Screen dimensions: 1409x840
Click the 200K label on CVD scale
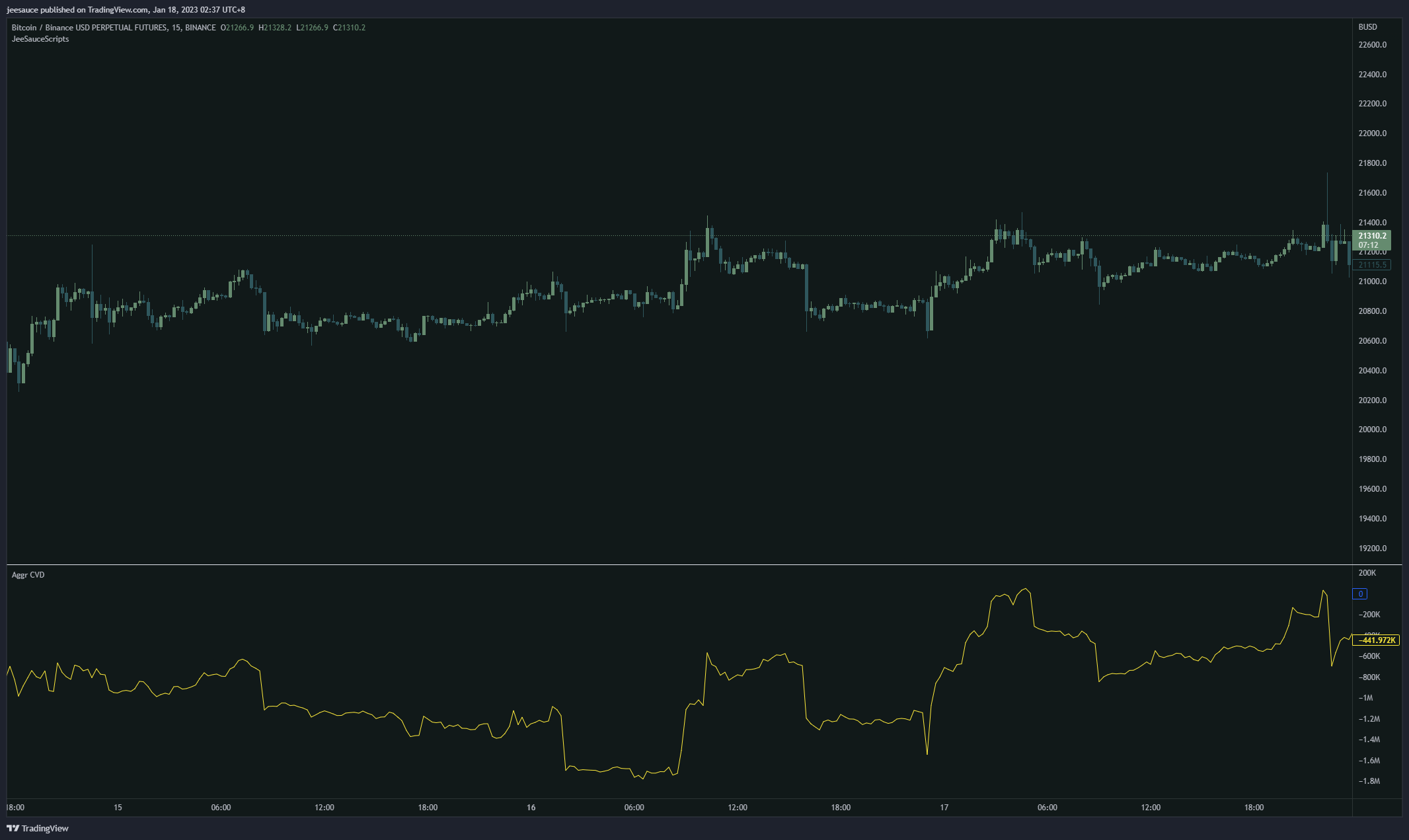(x=1367, y=573)
